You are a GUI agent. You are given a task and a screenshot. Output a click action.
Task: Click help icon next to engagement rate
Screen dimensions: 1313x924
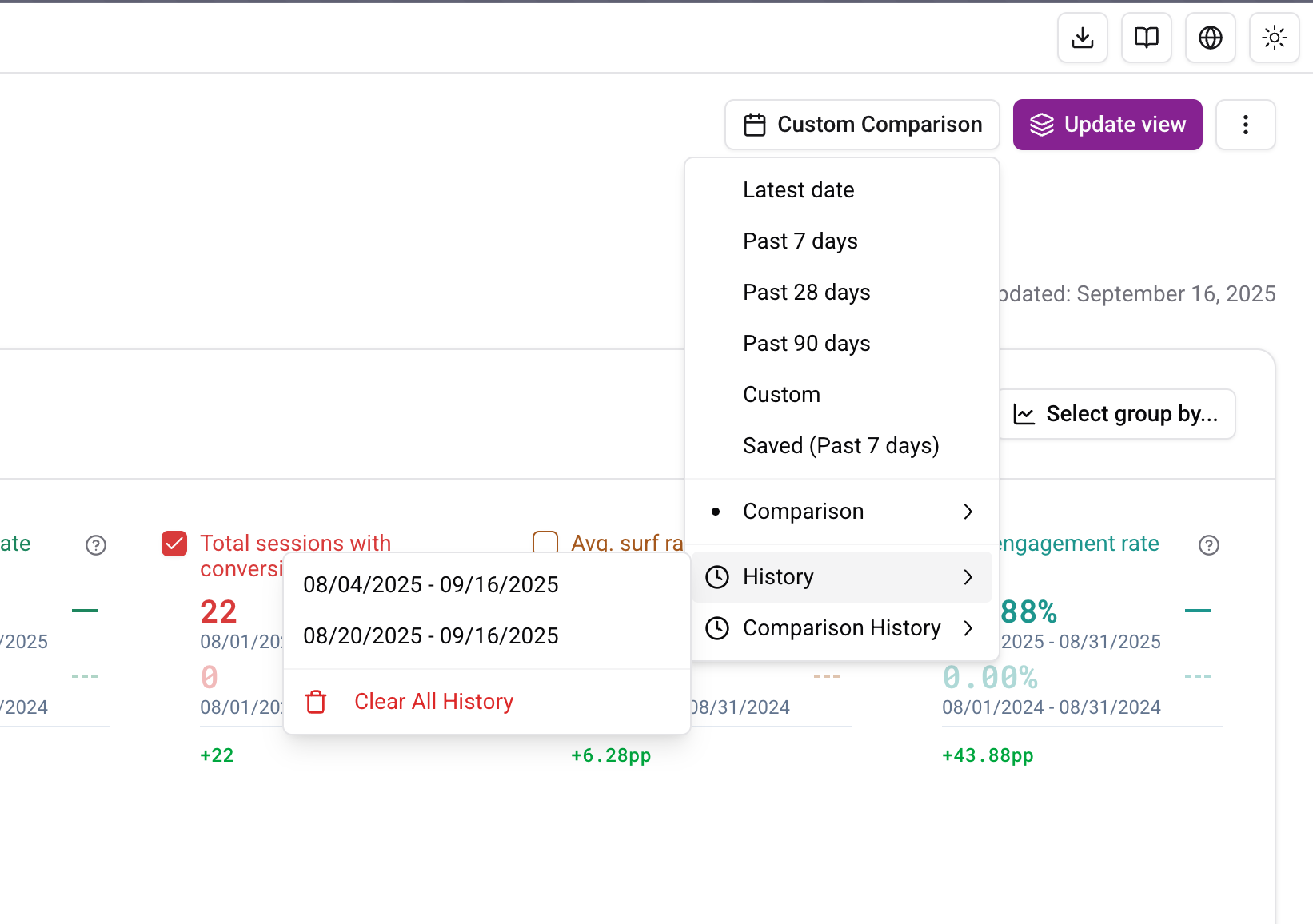coord(1208,545)
